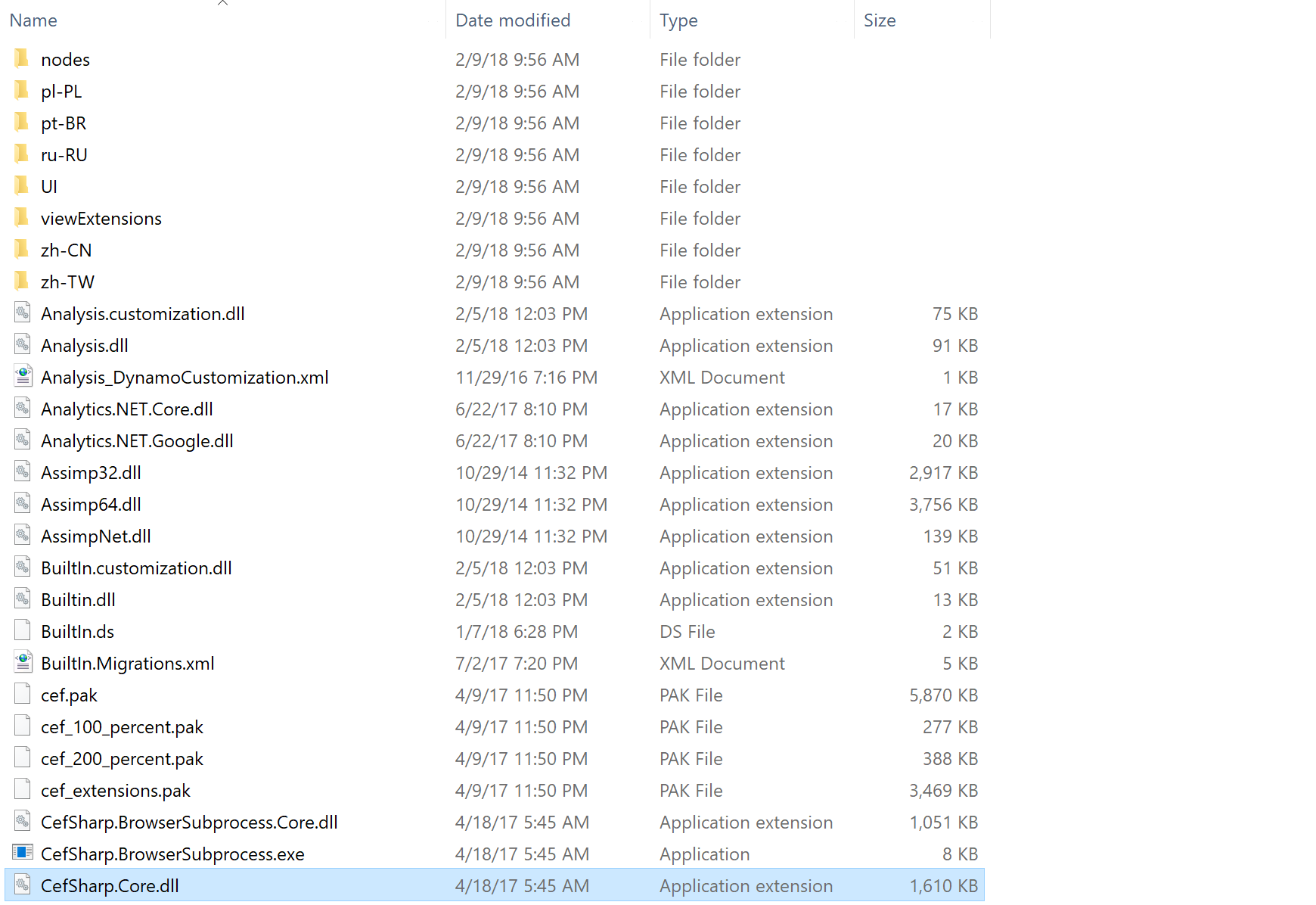Select the pl-PL folder
Image resolution: width=1316 pixels, height=905 pixels.
pyautogui.click(x=62, y=91)
